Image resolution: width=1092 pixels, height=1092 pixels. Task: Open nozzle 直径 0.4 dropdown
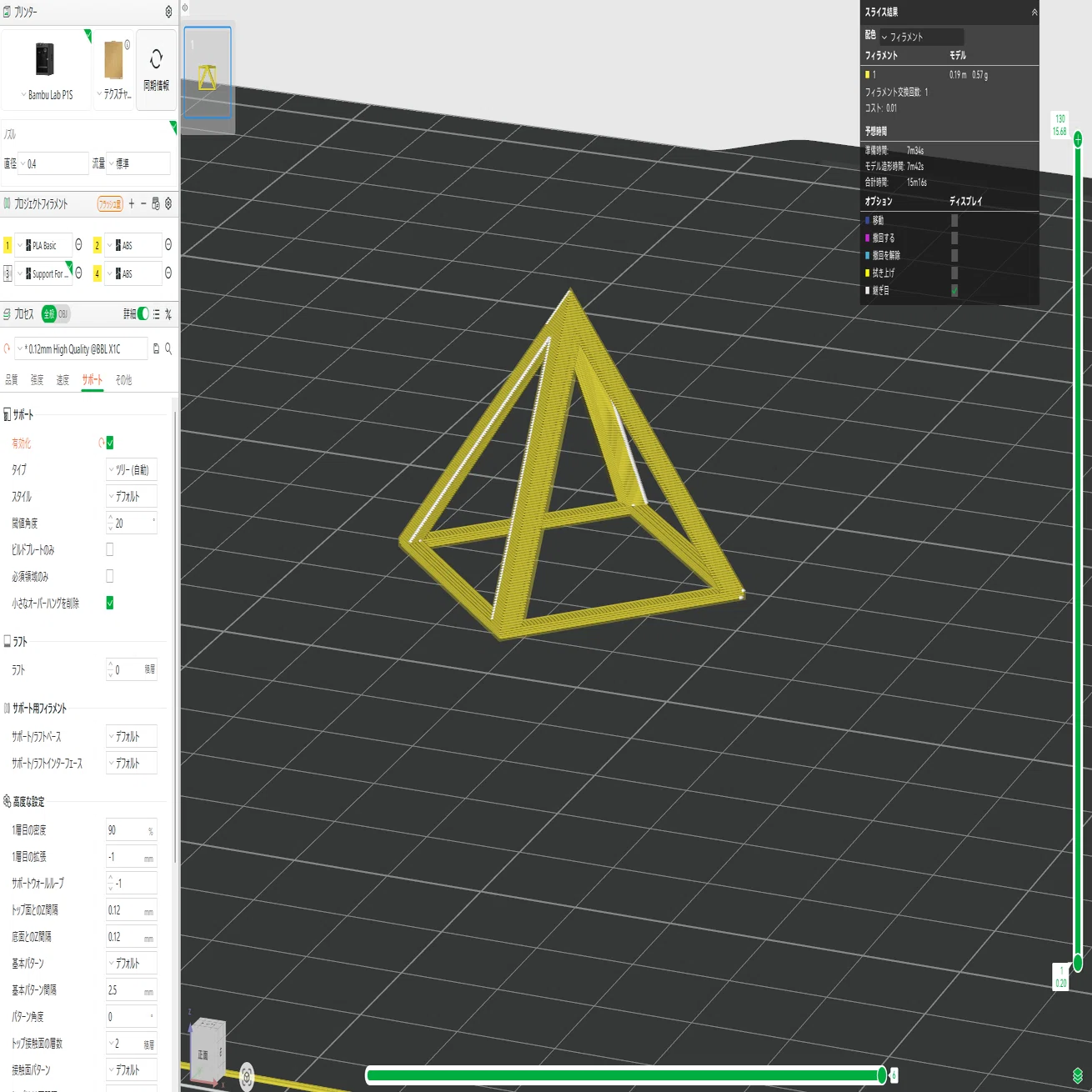(x=53, y=163)
